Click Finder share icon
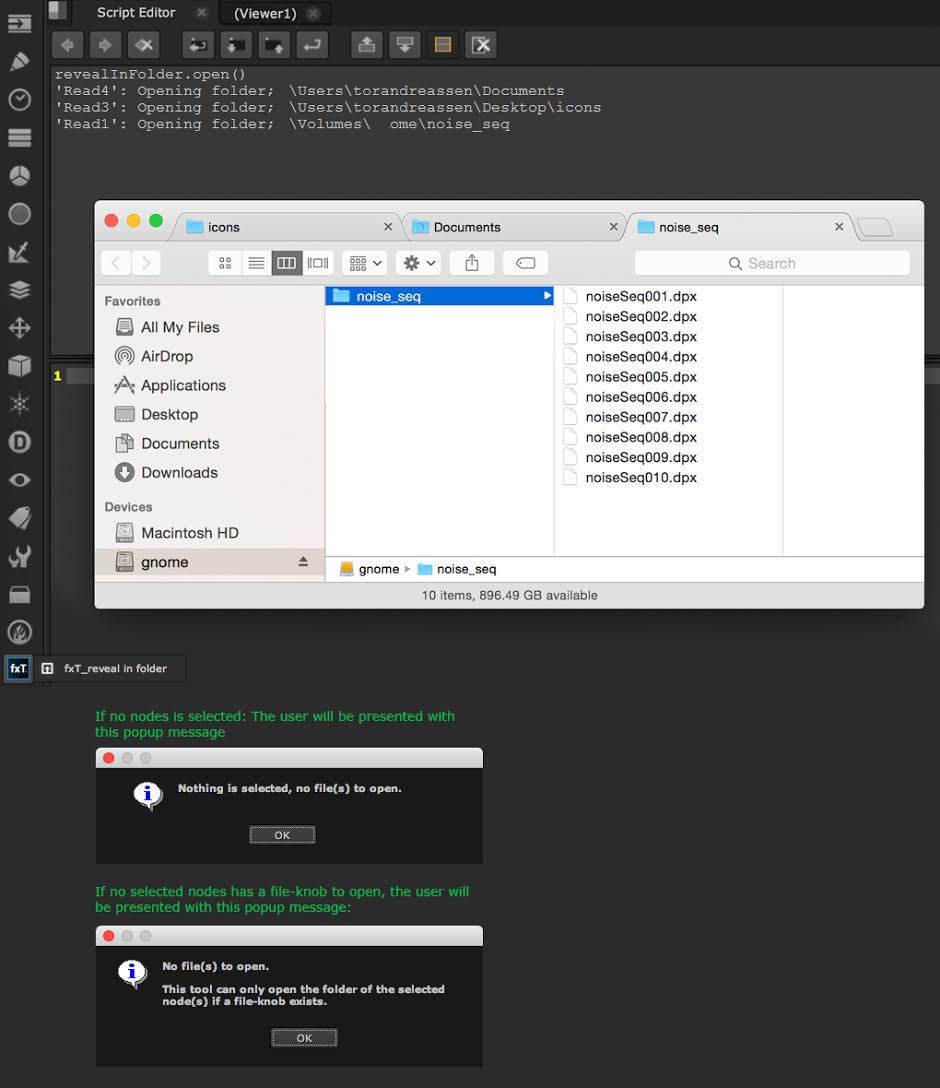This screenshot has width=940, height=1088. [472, 263]
